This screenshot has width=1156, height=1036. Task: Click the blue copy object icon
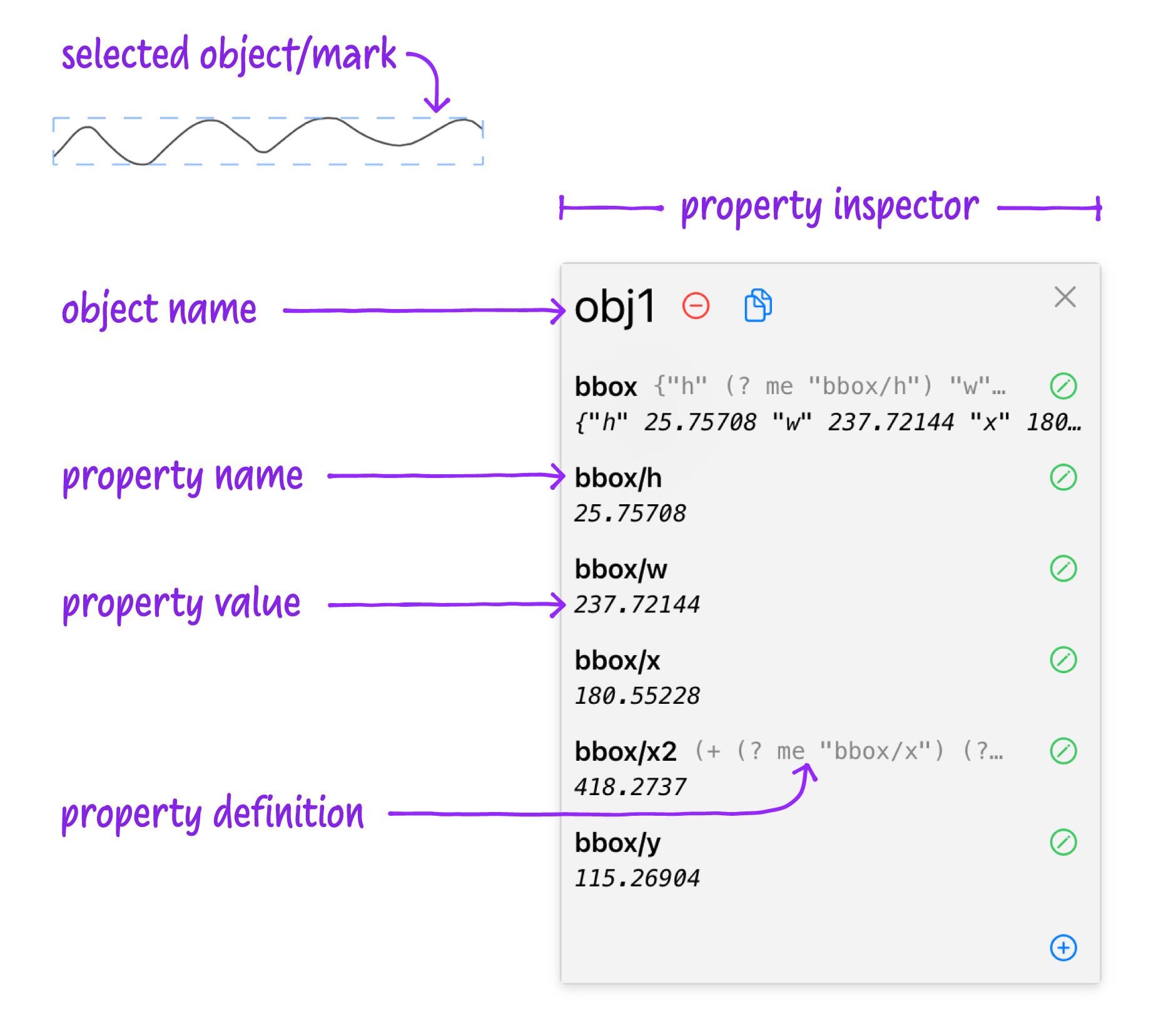coord(758,305)
